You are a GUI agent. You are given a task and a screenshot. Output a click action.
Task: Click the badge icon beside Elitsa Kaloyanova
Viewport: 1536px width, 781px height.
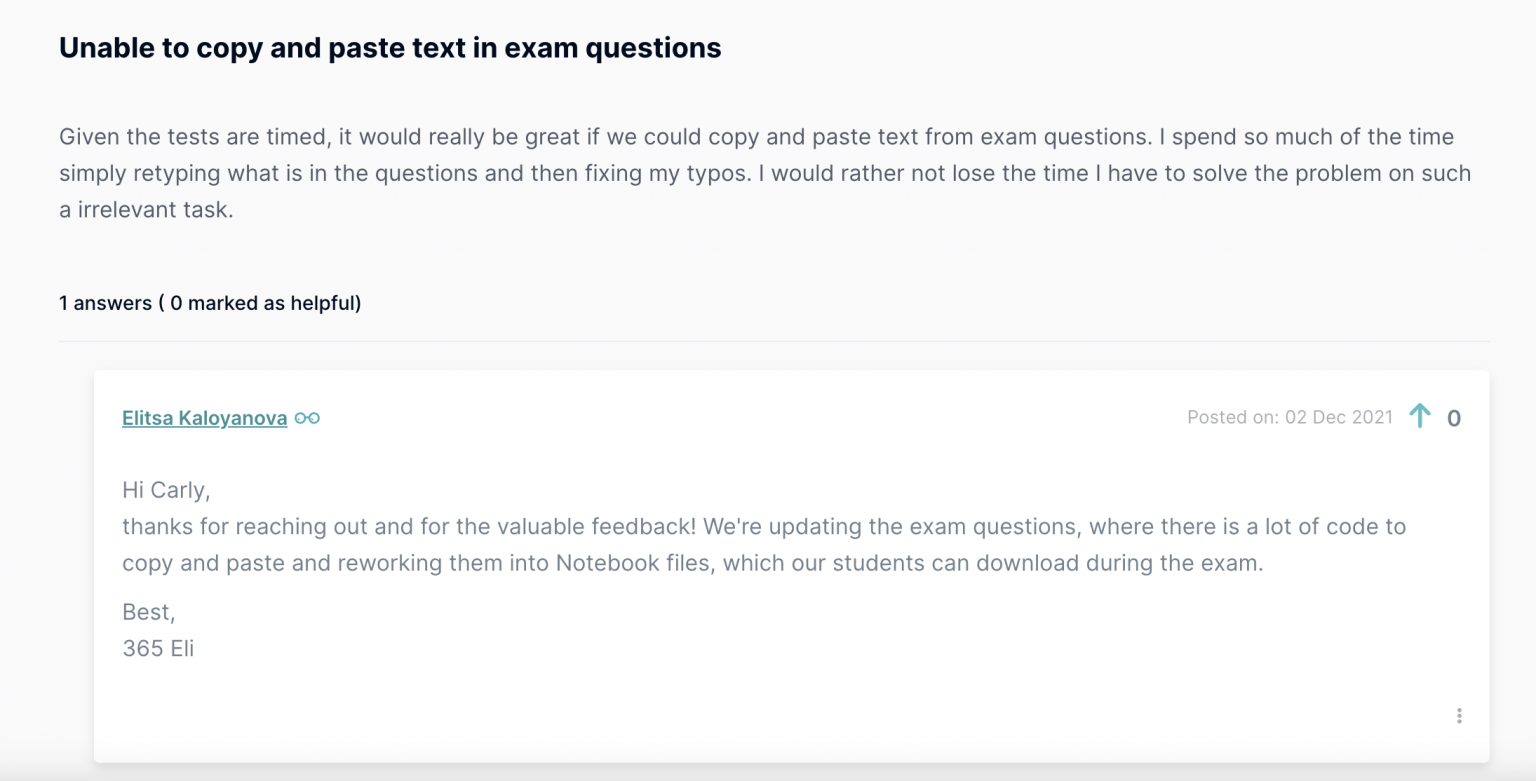(307, 418)
